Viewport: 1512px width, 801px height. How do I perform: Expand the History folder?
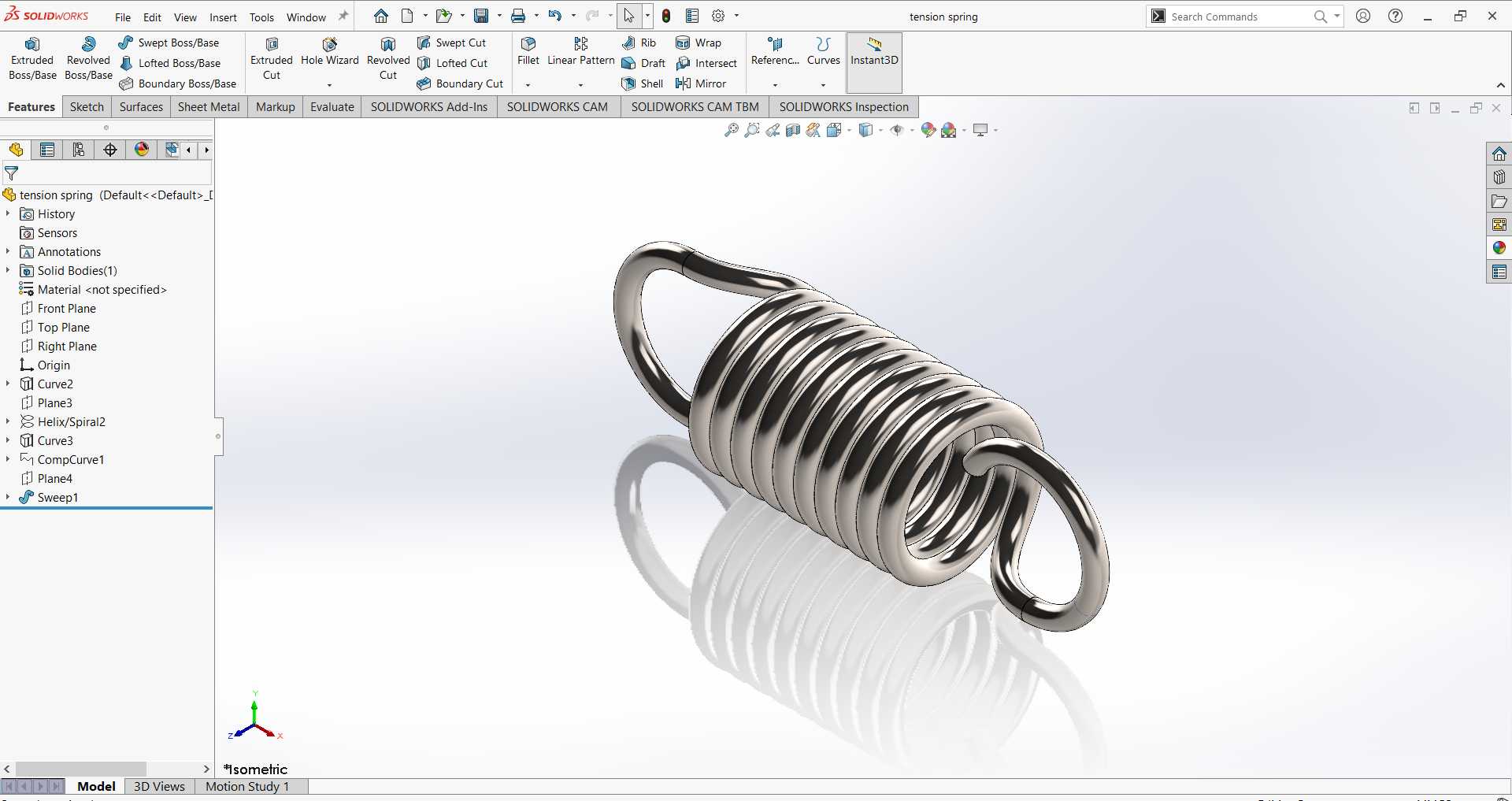(x=8, y=213)
